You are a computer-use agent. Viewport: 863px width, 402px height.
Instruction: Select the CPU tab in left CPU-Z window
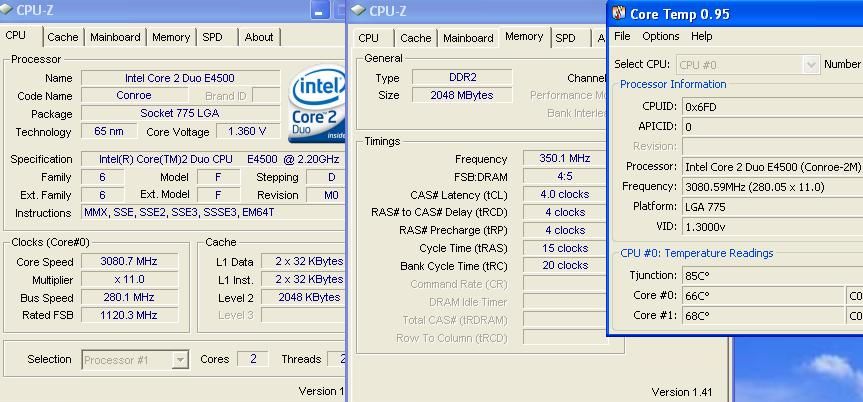click(x=16, y=36)
